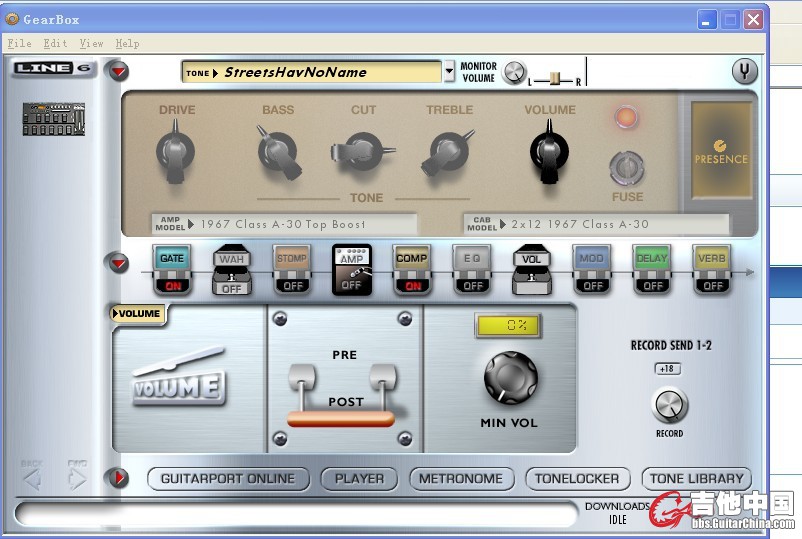Screen dimensions: 802x539
Task: Click the GUITARPORT ONLINE button
Action: [x=228, y=479]
